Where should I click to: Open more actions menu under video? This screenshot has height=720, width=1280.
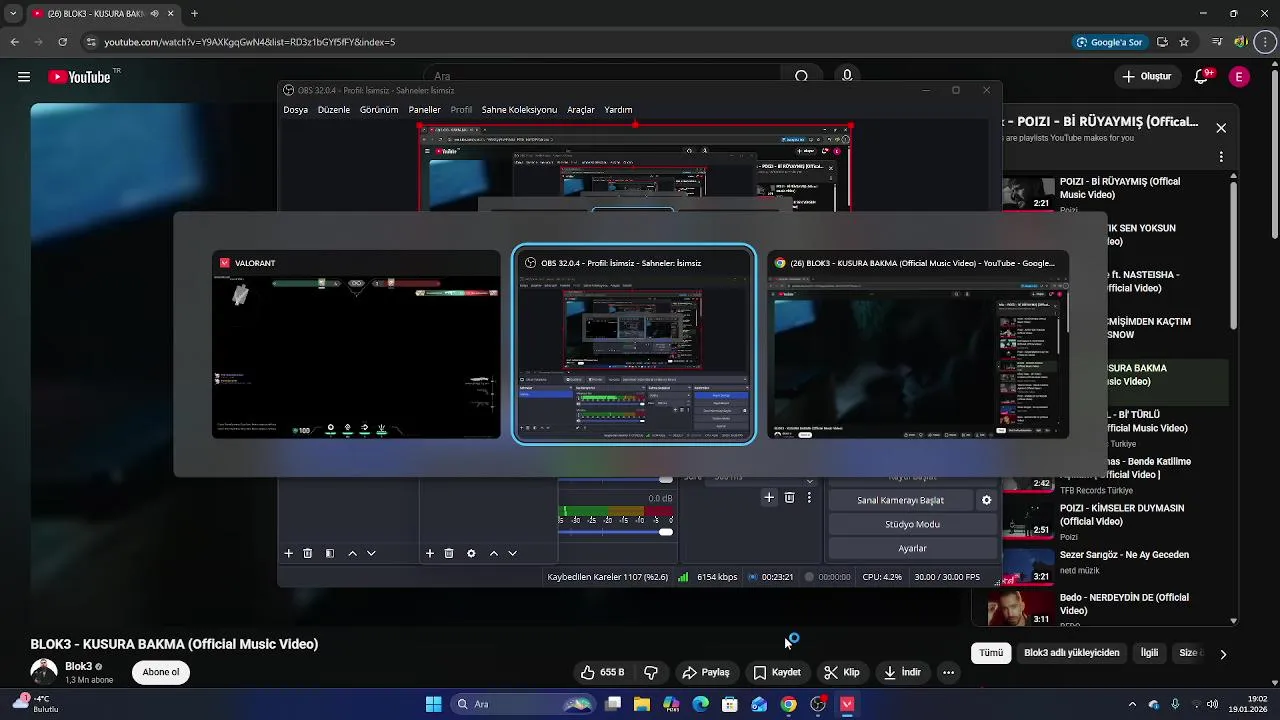(x=948, y=673)
